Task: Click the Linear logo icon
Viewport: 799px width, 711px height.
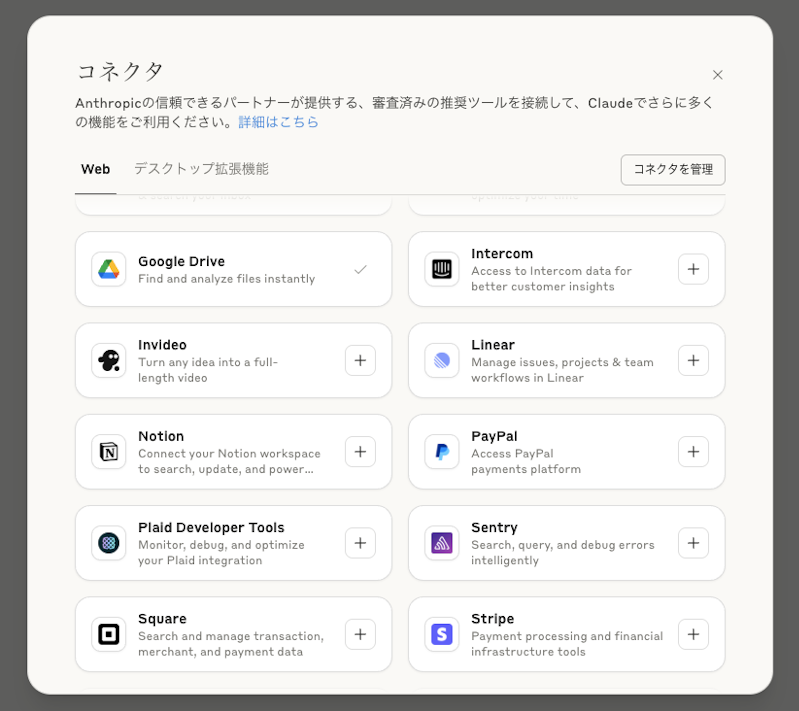Action: [442, 360]
